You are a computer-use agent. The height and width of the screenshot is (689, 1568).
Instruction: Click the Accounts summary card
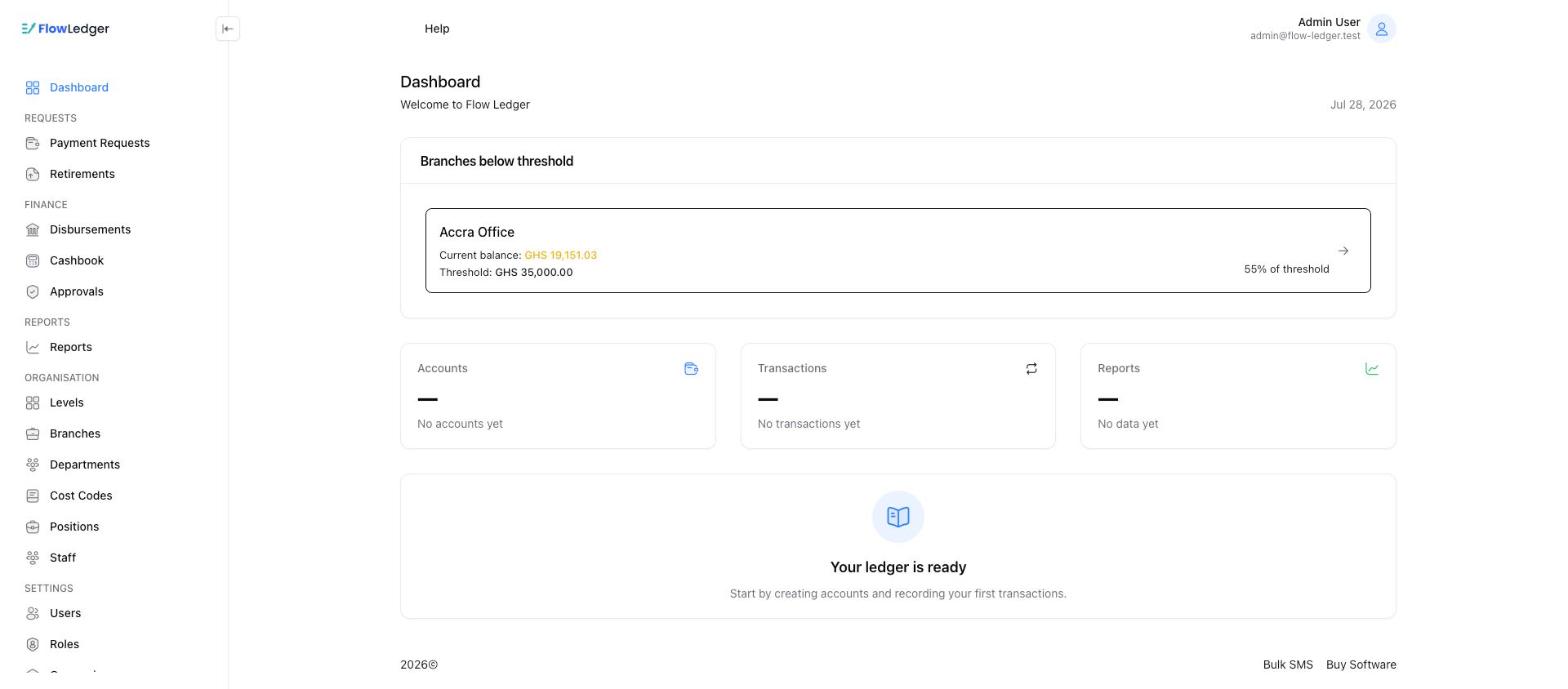click(558, 396)
